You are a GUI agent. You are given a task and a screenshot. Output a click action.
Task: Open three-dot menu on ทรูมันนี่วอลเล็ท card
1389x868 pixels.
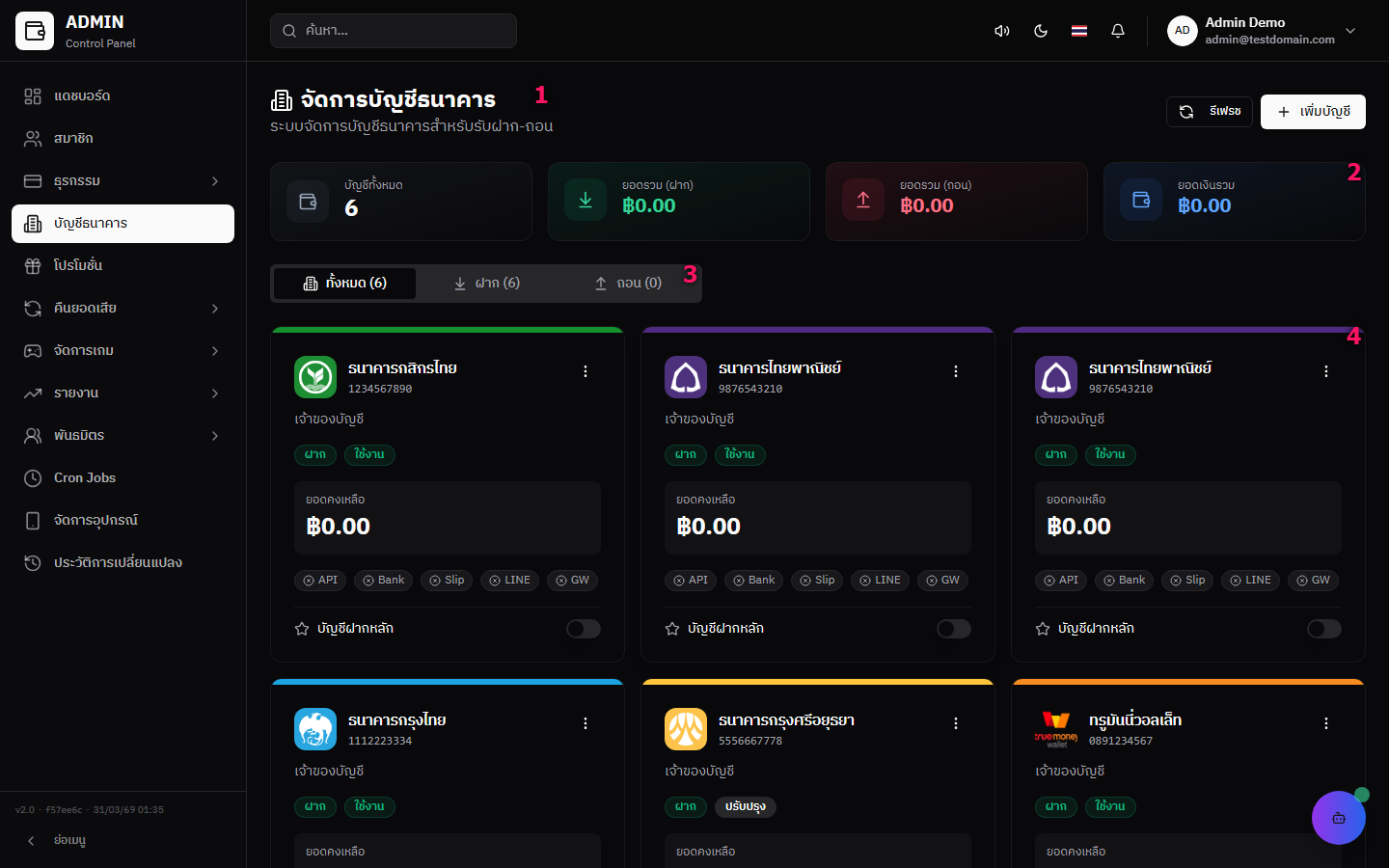point(1326,723)
